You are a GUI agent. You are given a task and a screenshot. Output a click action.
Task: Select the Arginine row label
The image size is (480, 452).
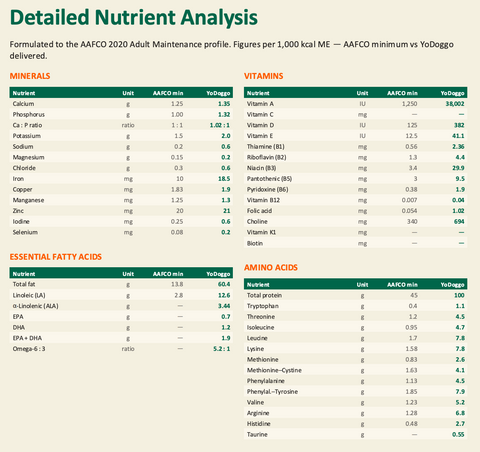point(258,413)
